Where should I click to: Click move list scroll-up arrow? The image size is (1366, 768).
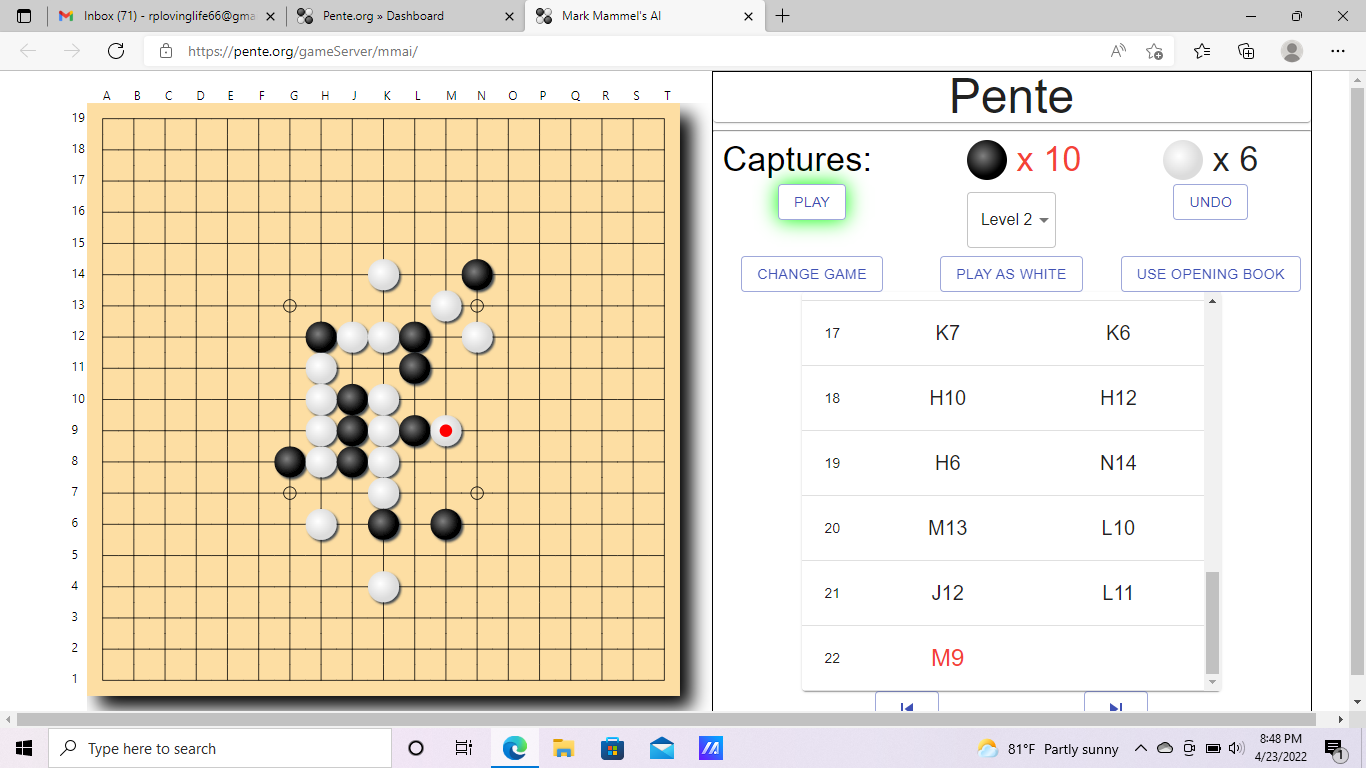click(x=1213, y=301)
